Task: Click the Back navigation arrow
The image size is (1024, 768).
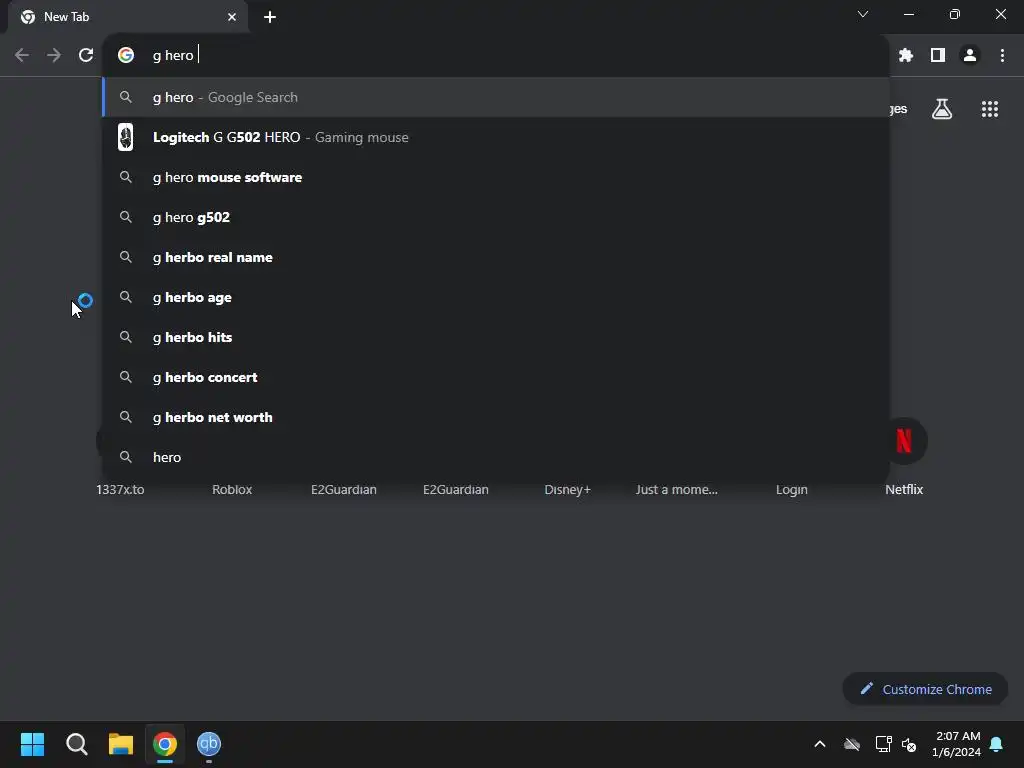Action: (x=22, y=56)
